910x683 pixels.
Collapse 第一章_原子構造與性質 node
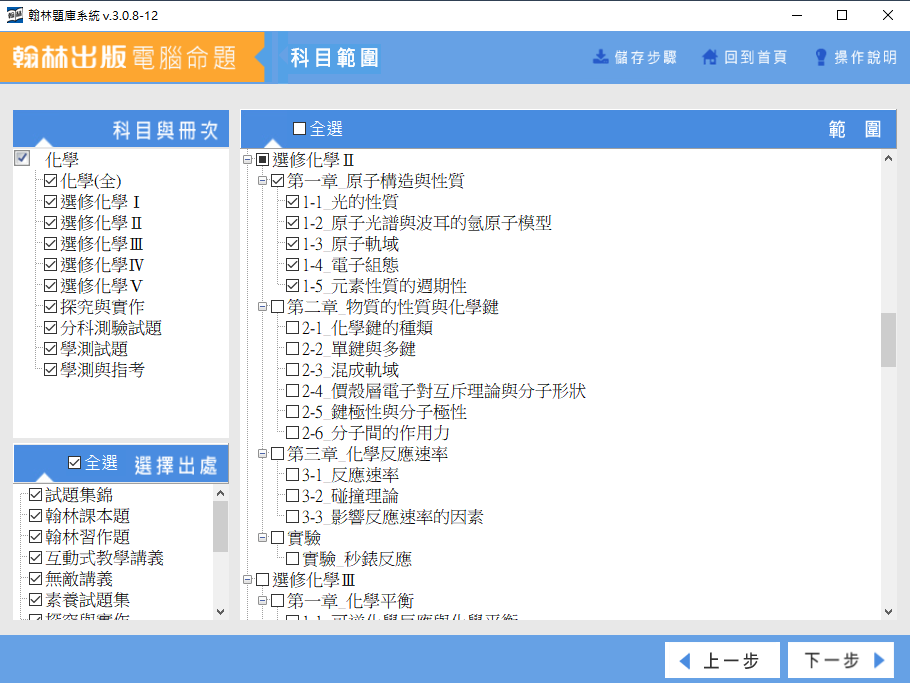pyautogui.click(x=262, y=181)
